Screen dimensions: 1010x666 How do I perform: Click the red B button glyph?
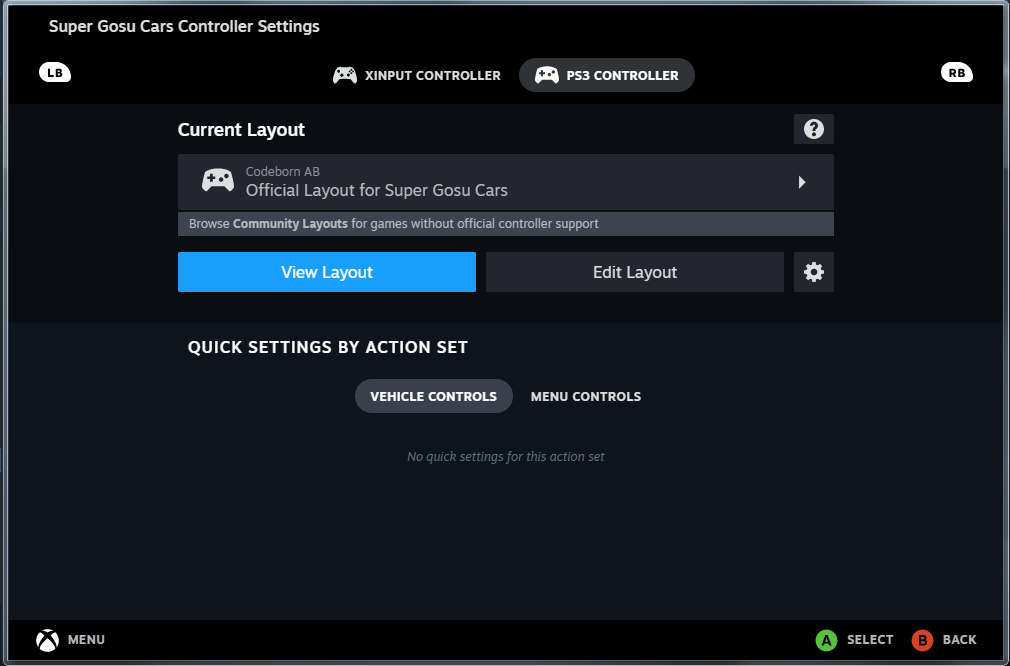pyautogui.click(x=922, y=640)
